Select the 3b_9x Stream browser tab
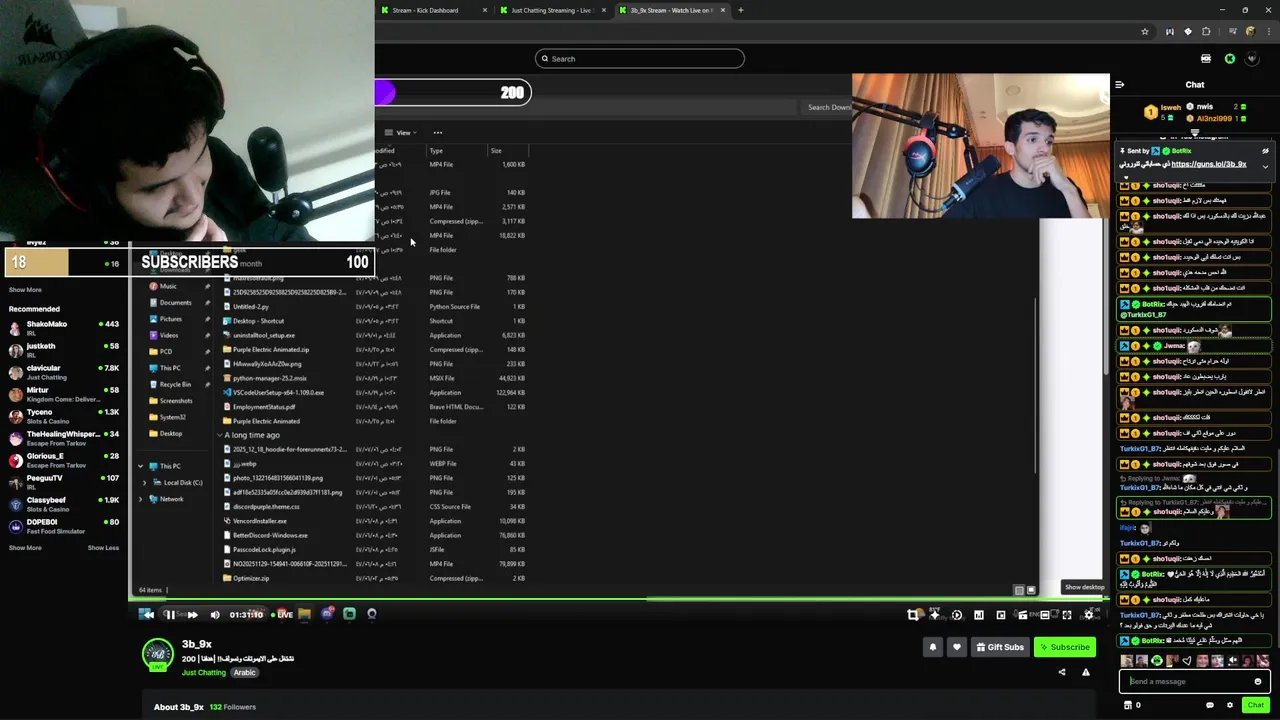 (670, 10)
